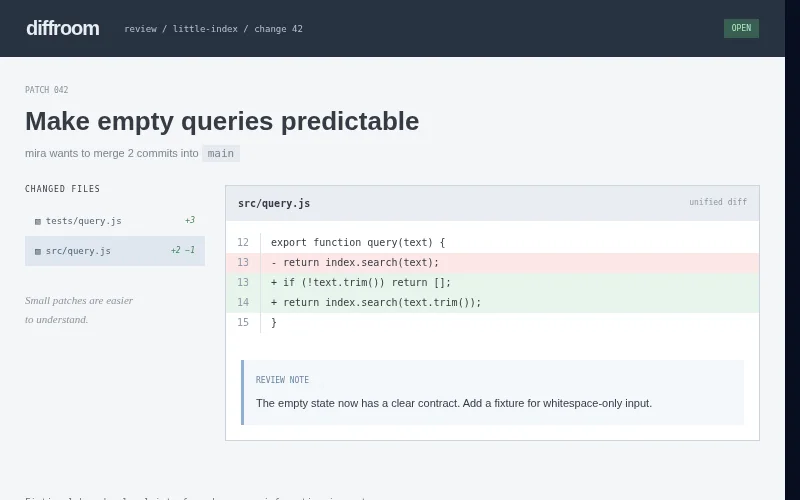Click the file icon beside src/query.js
Image resolution: width=800 pixels, height=500 pixels.
[38, 252]
